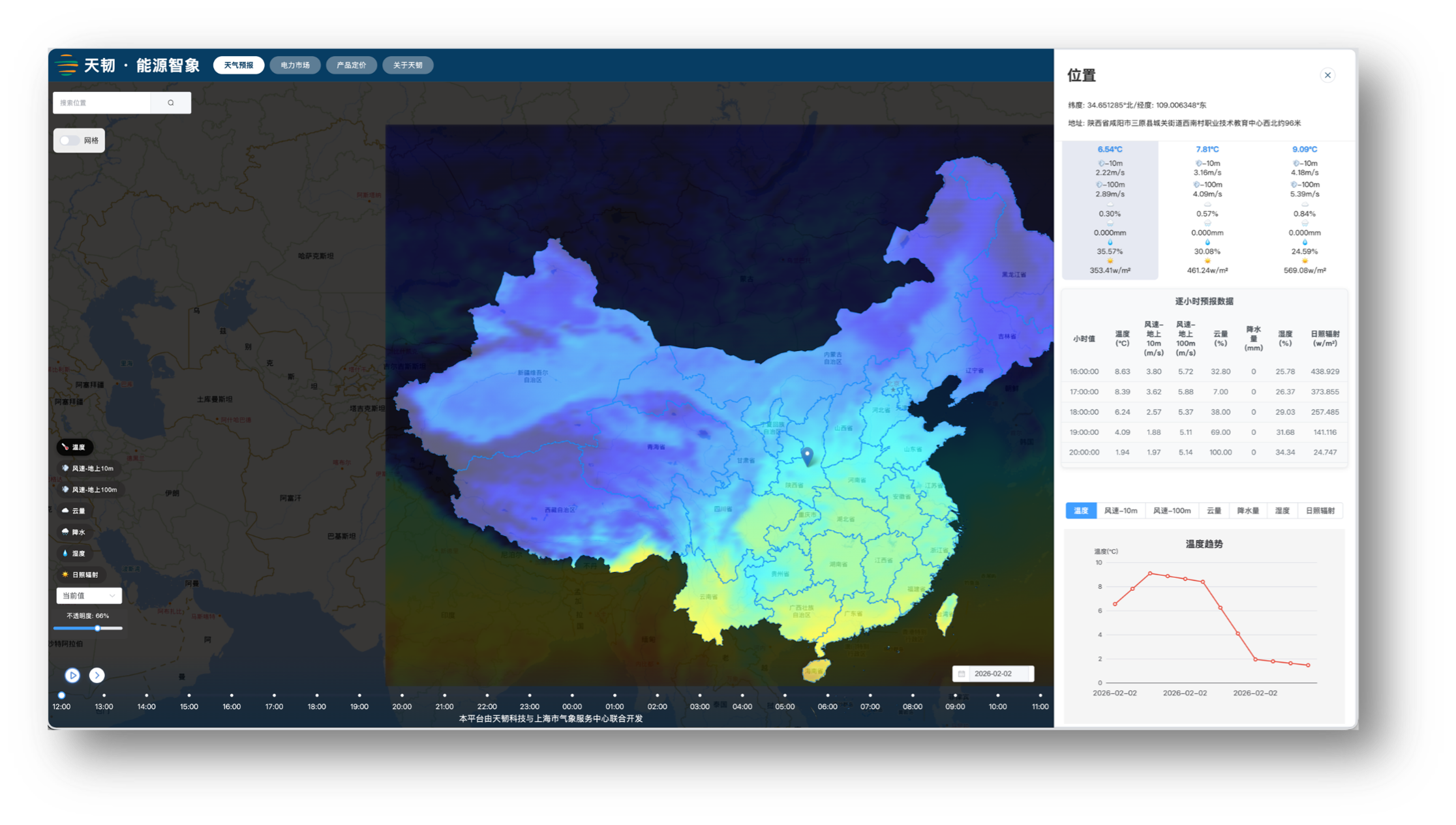Select the 云量 cloud cover layer
This screenshot has width=1456, height=825.
point(74,511)
